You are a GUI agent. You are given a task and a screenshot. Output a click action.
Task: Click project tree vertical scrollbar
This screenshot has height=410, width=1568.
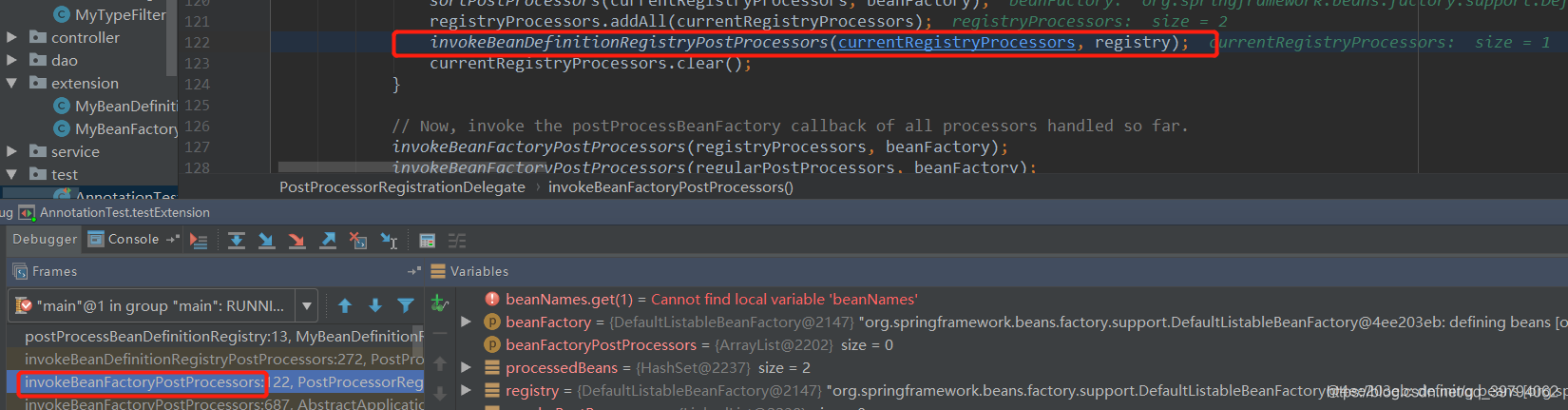pos(172,38)
